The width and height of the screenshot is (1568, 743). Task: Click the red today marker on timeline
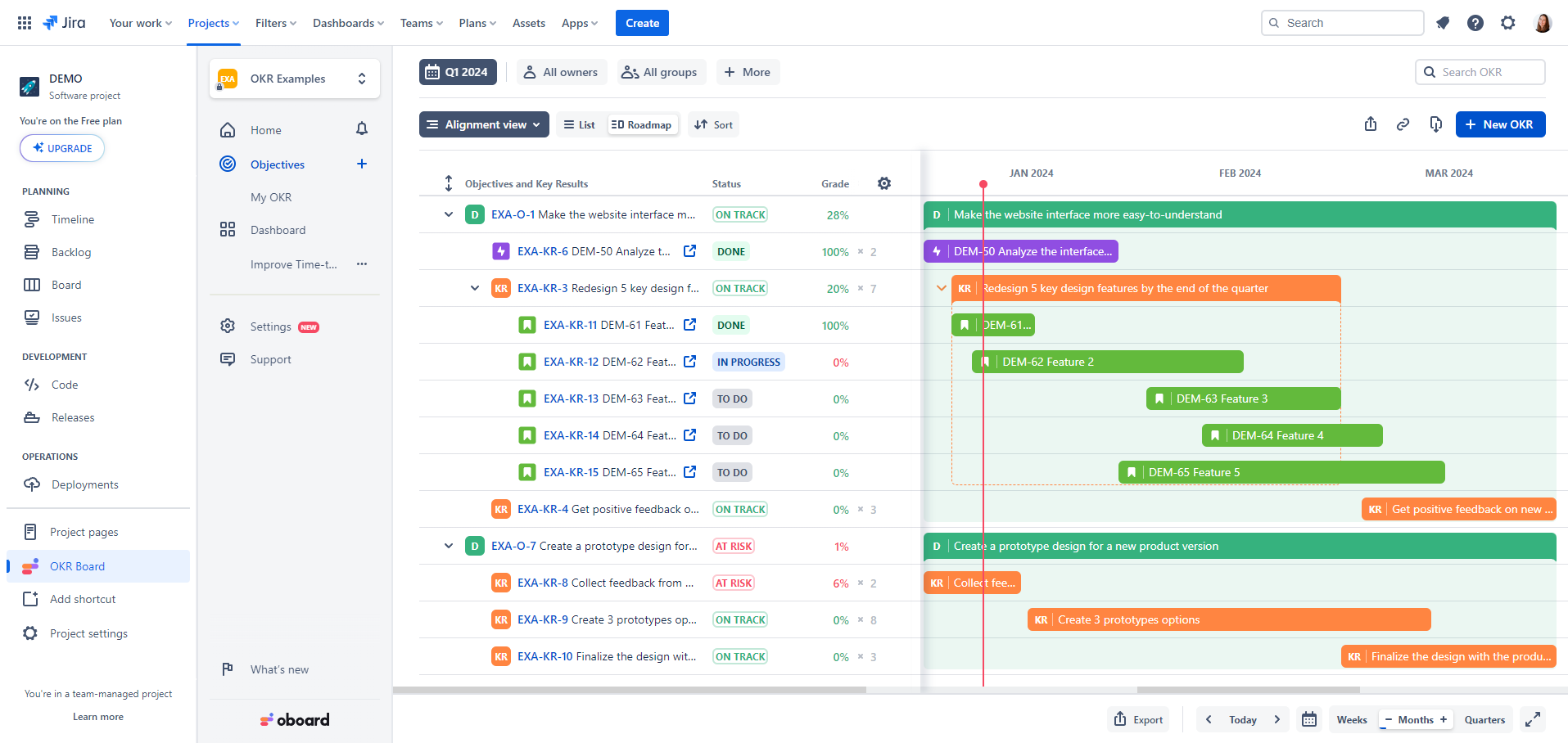pos(983,185)
